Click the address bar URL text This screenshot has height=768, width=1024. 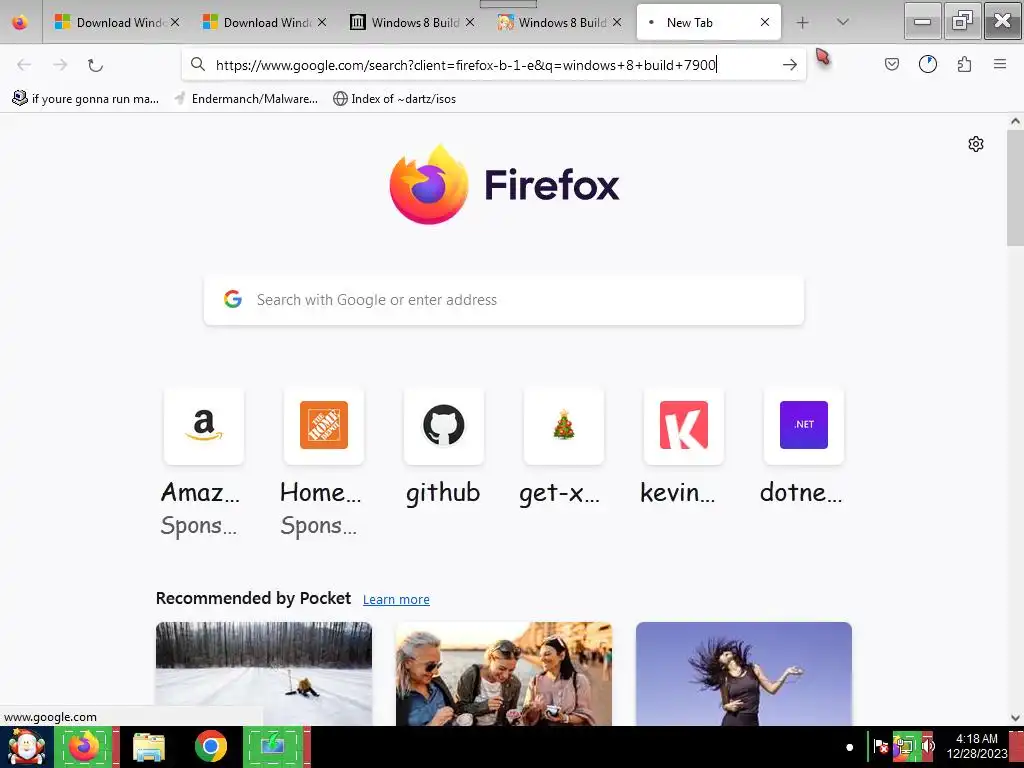pyautogui.click(x=466, y=65)
